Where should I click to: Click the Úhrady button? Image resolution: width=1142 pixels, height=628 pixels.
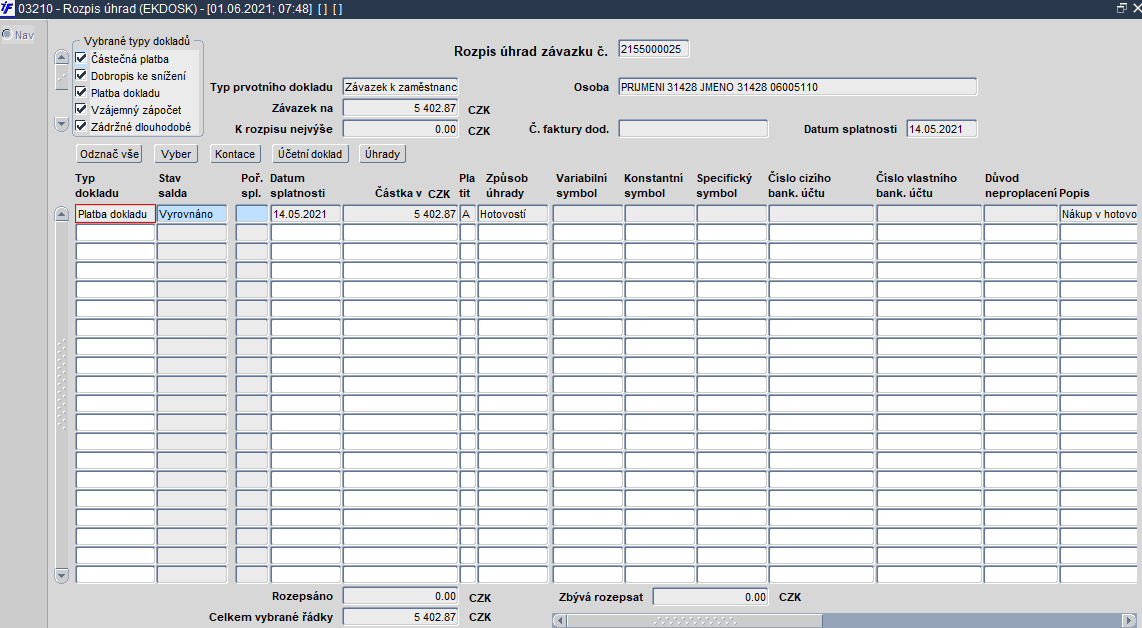coord(382,154)
